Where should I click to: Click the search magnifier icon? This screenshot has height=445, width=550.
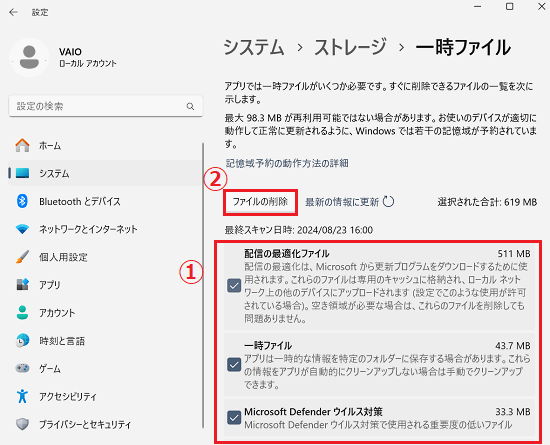pyautogui.click(x=190, y=106)
